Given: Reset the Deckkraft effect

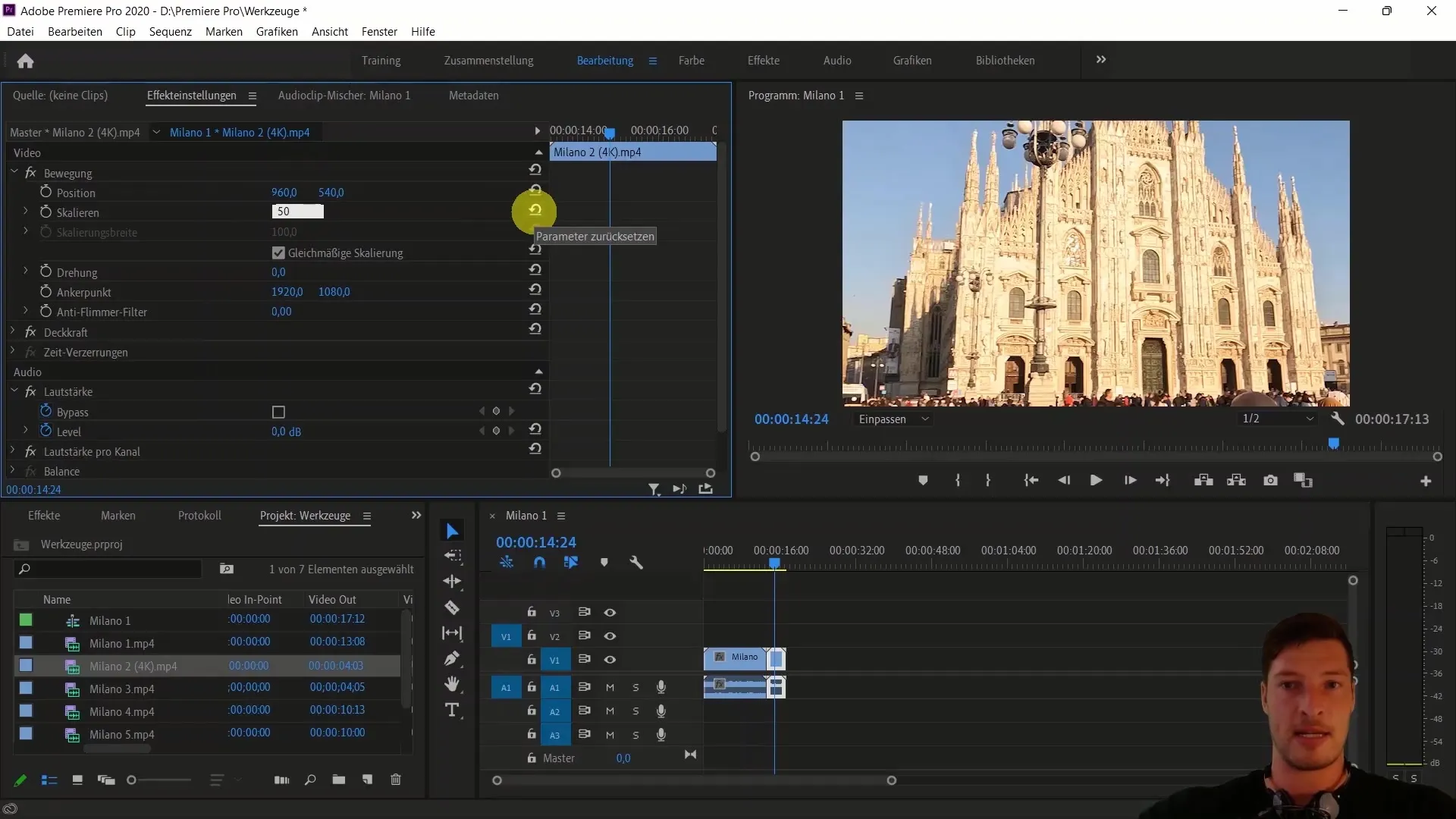Looking at the screenshot, I should tap(535, 329).
